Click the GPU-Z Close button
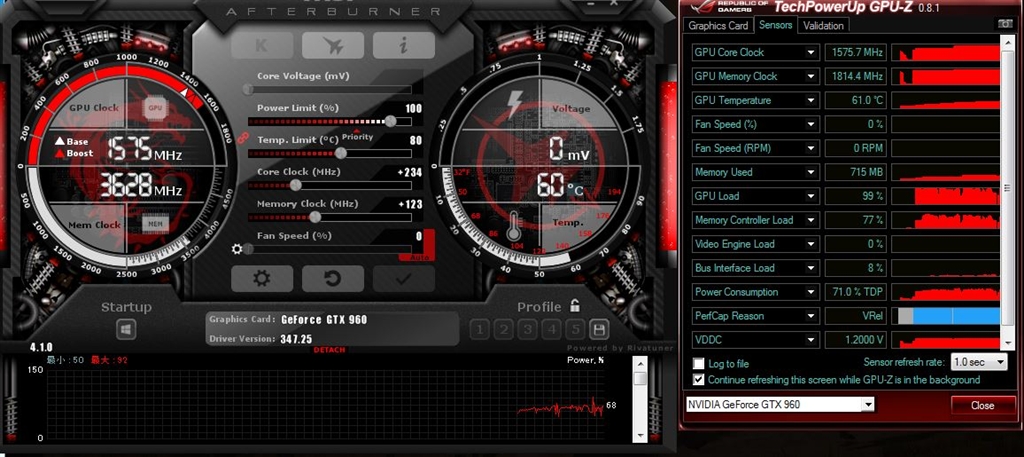The image size is (1024, 457). (x=982, y=405)
